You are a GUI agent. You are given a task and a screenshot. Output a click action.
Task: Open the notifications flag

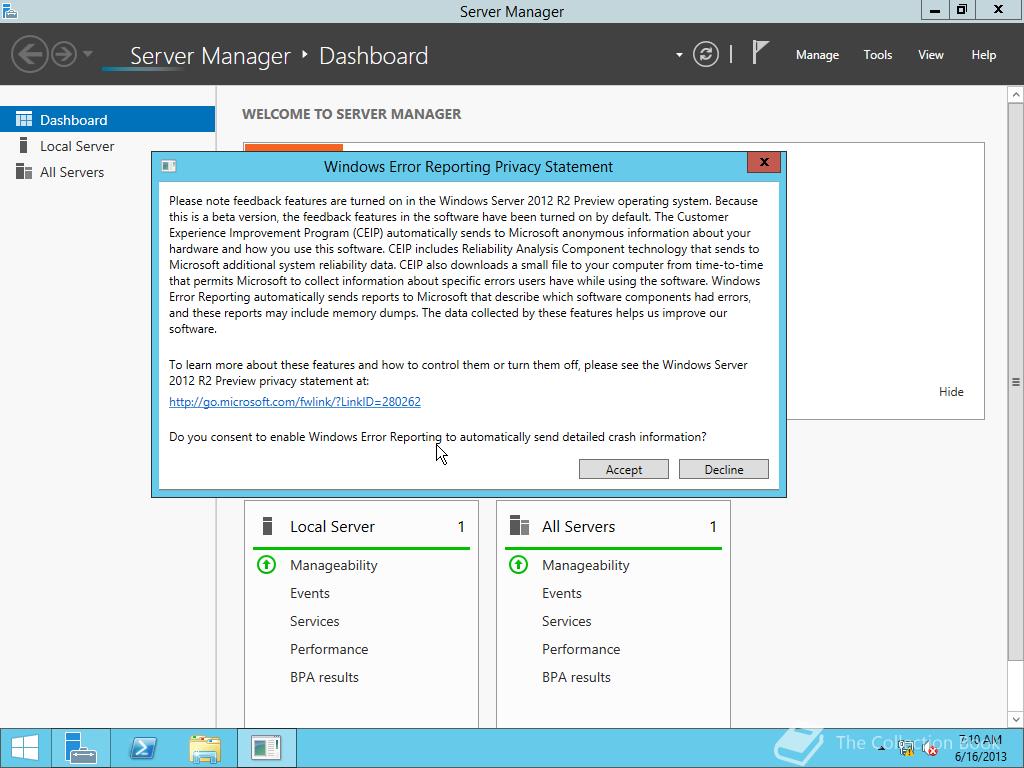760,52
